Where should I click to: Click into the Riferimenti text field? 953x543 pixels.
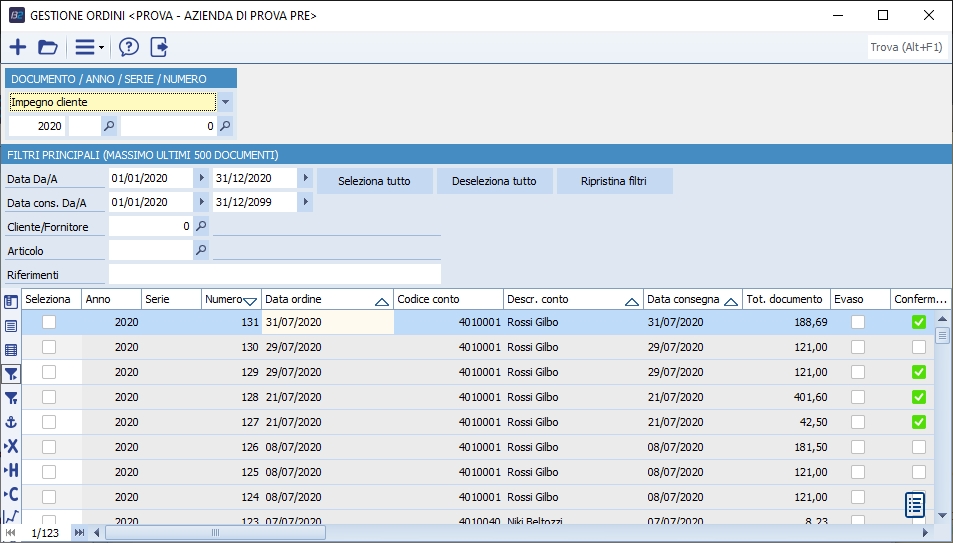[x=274, y=274]
